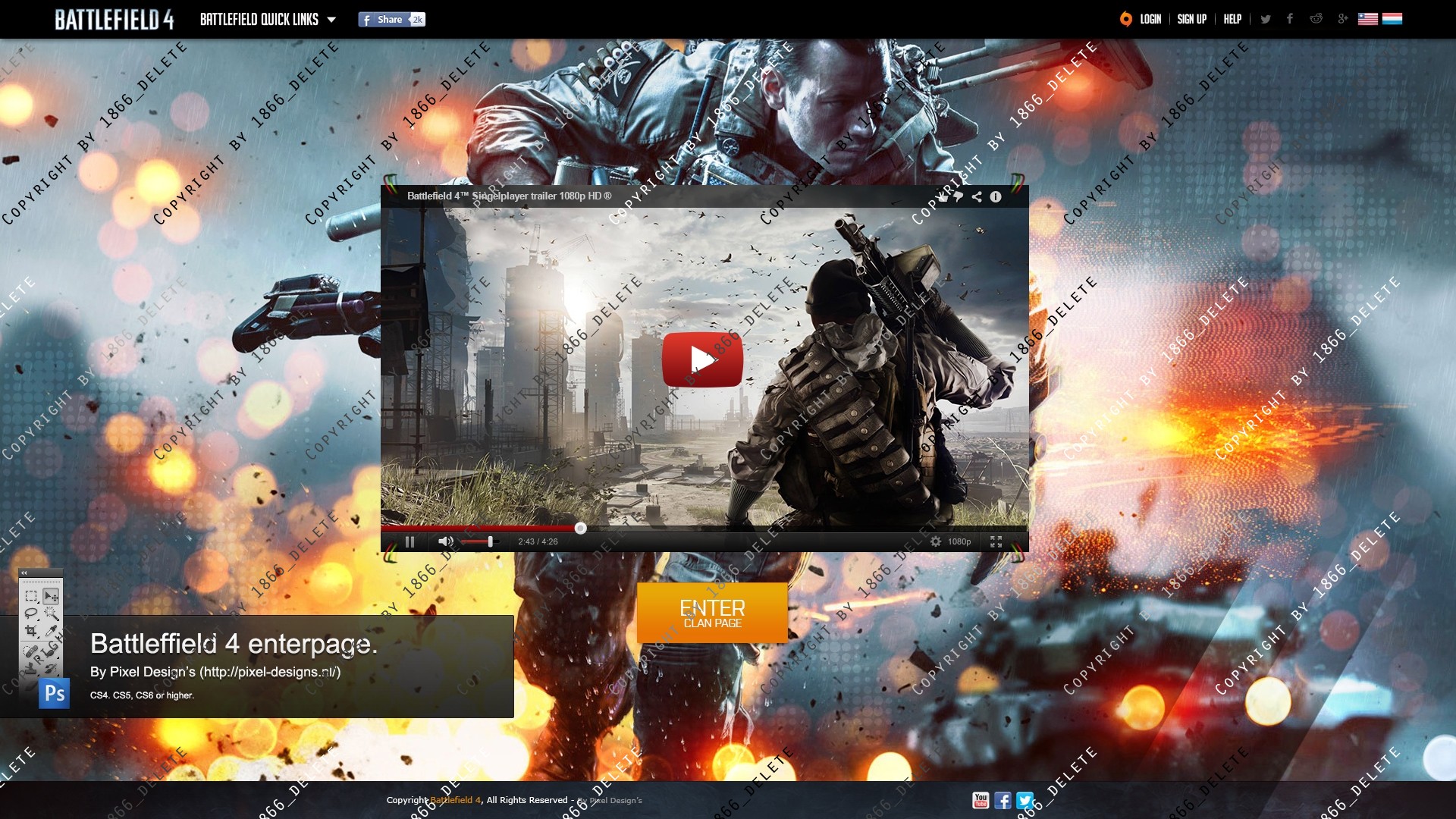
Task: Mute the video via speaker icon
Action: point(445,541)
